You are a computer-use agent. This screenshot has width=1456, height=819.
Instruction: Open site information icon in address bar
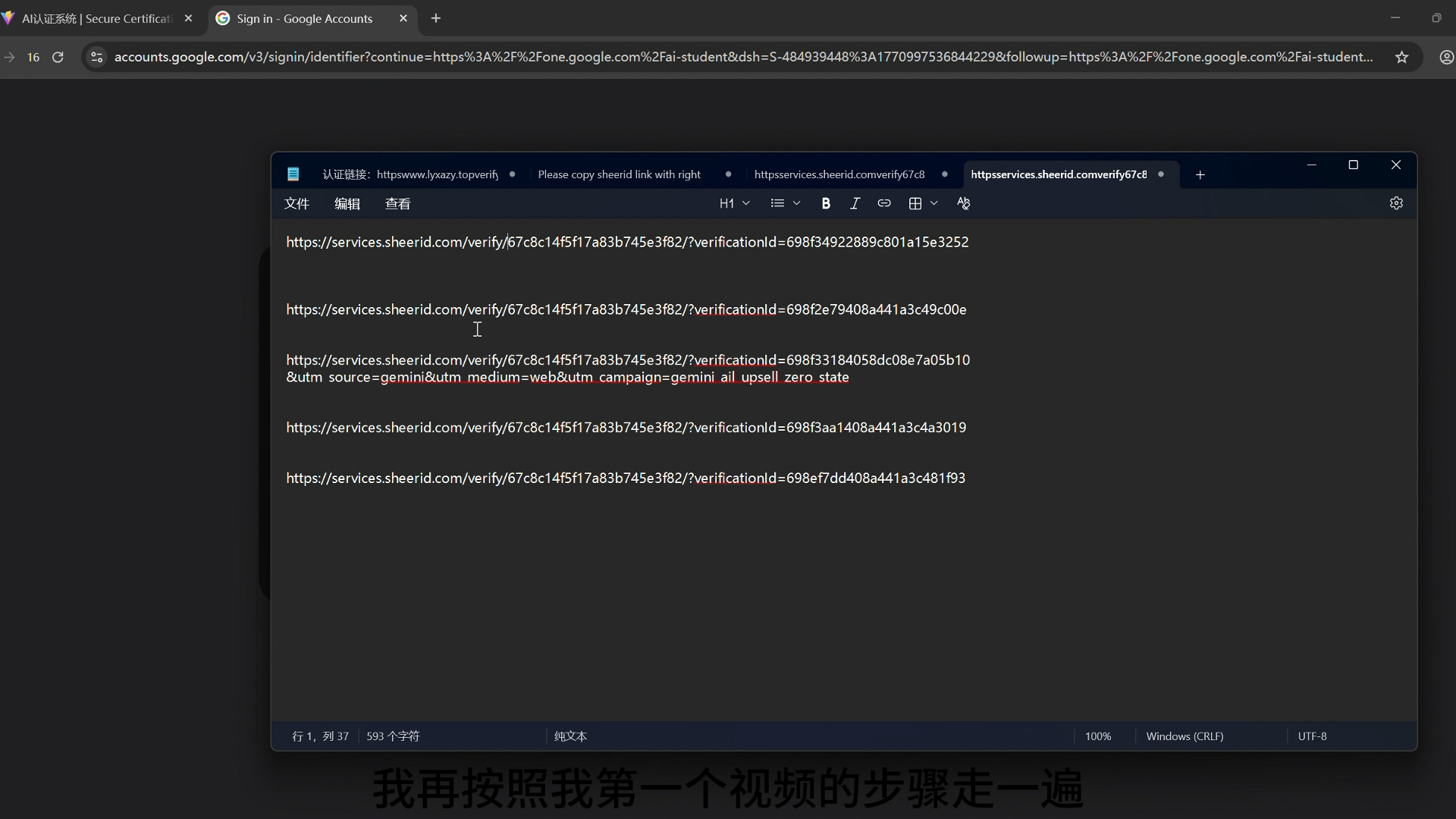(96, 57)
